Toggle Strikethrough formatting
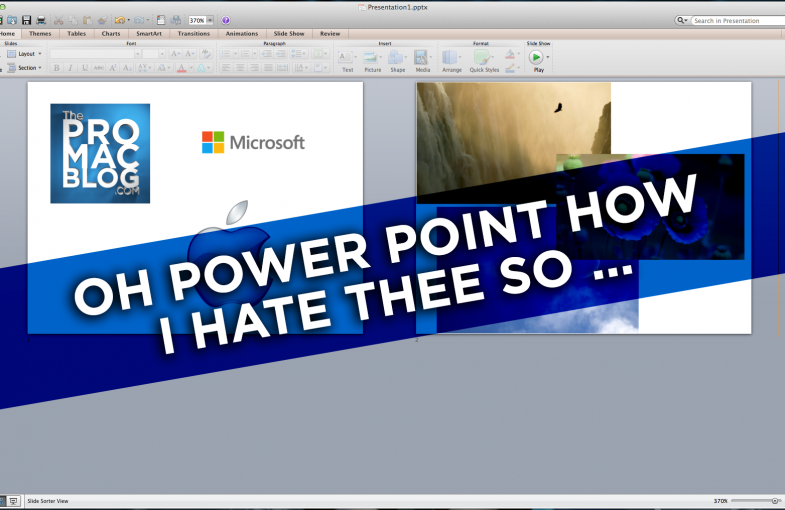 [x=99, y=68]
